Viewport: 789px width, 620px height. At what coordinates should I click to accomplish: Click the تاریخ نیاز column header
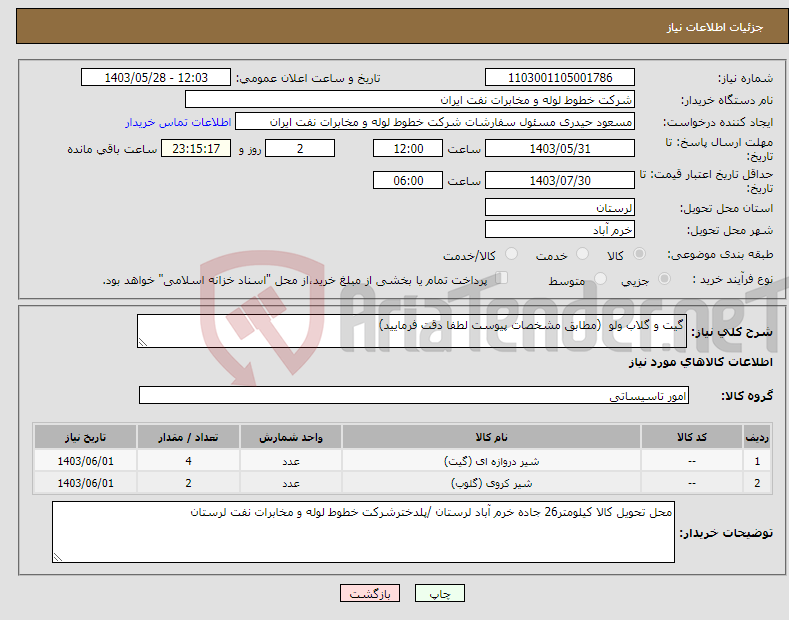tap(86, 437)
